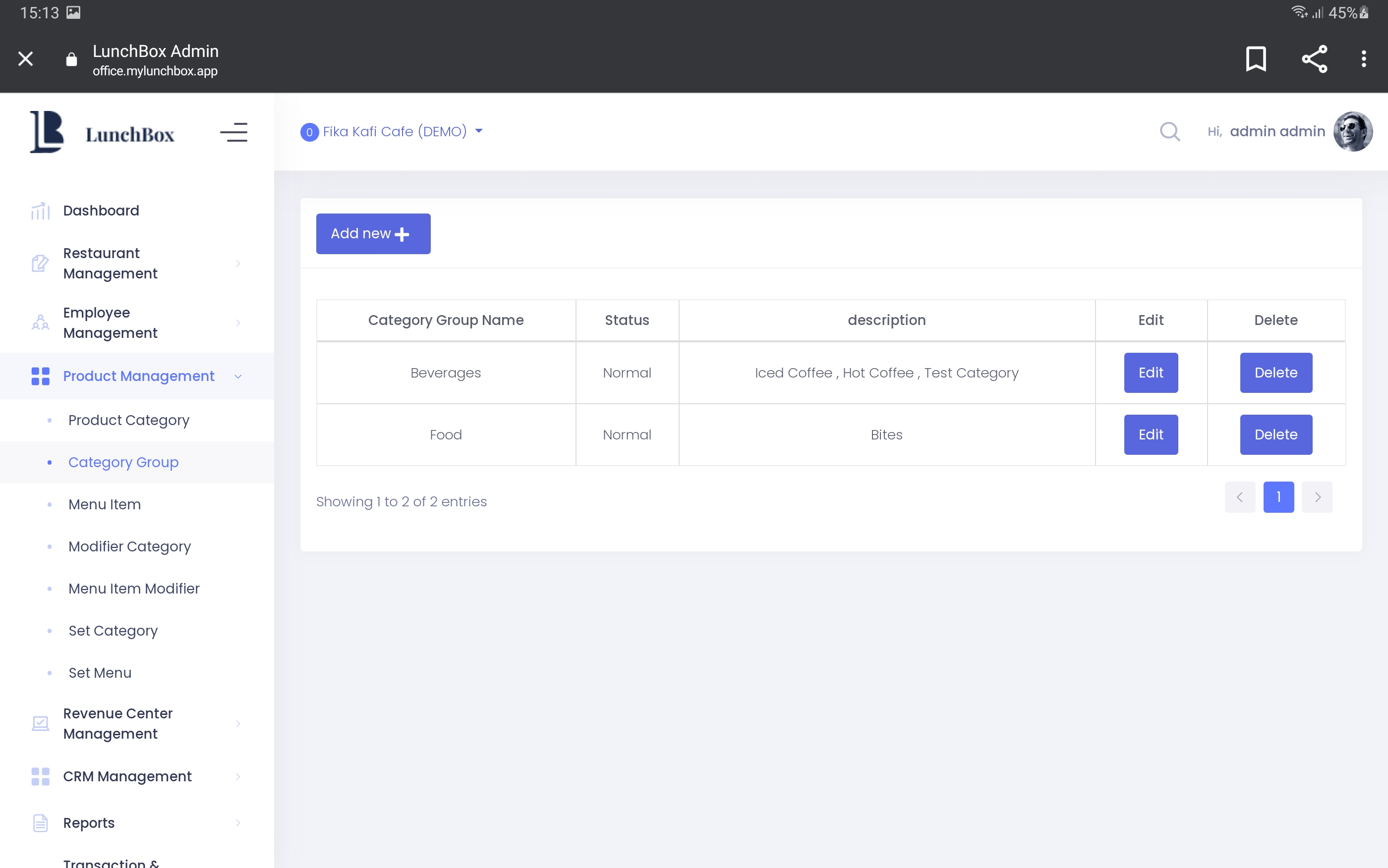The image size is (1388, 868).
Task: Open the Dashboard from sidebar
Action: click(101, 211)
